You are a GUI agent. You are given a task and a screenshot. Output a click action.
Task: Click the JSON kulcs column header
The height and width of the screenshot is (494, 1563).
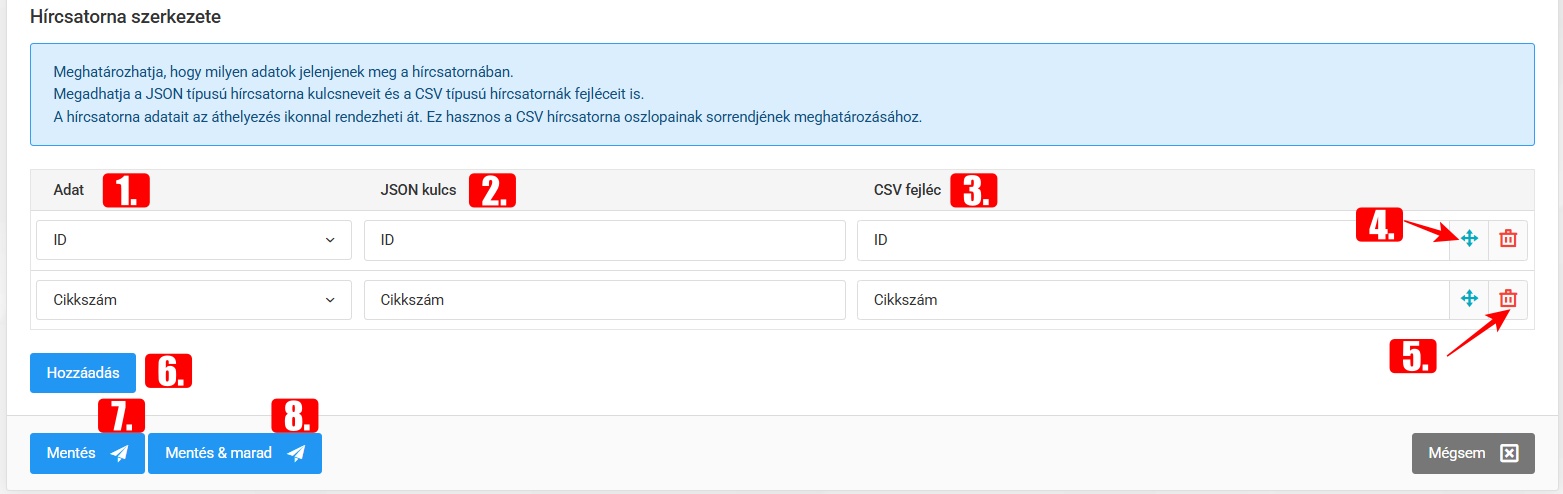point(418,190)
